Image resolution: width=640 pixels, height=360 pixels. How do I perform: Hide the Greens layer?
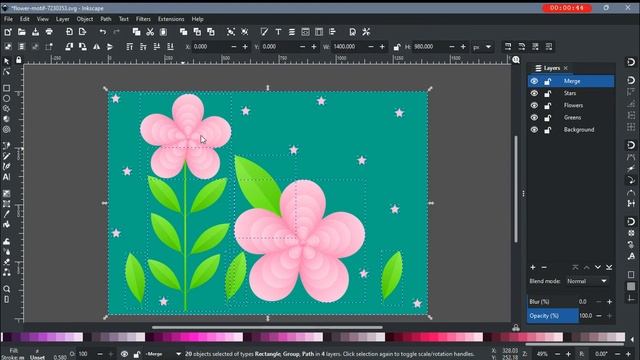[x=534, y=118]
